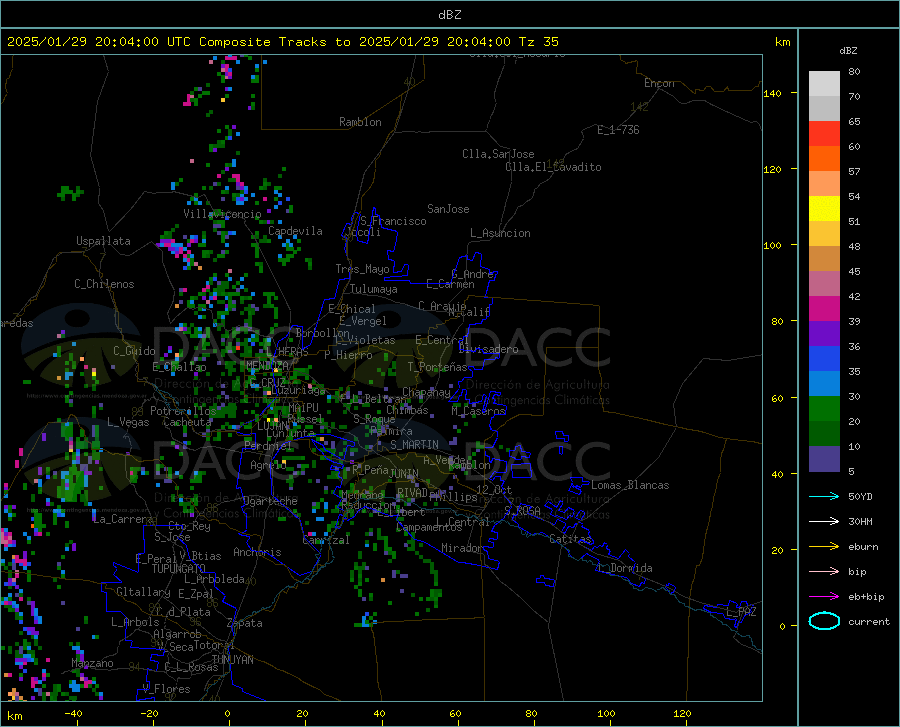Click the Chapanay label
Viewport: 900px width, 727px height.
pyautogui.click(x=426, y=392)
